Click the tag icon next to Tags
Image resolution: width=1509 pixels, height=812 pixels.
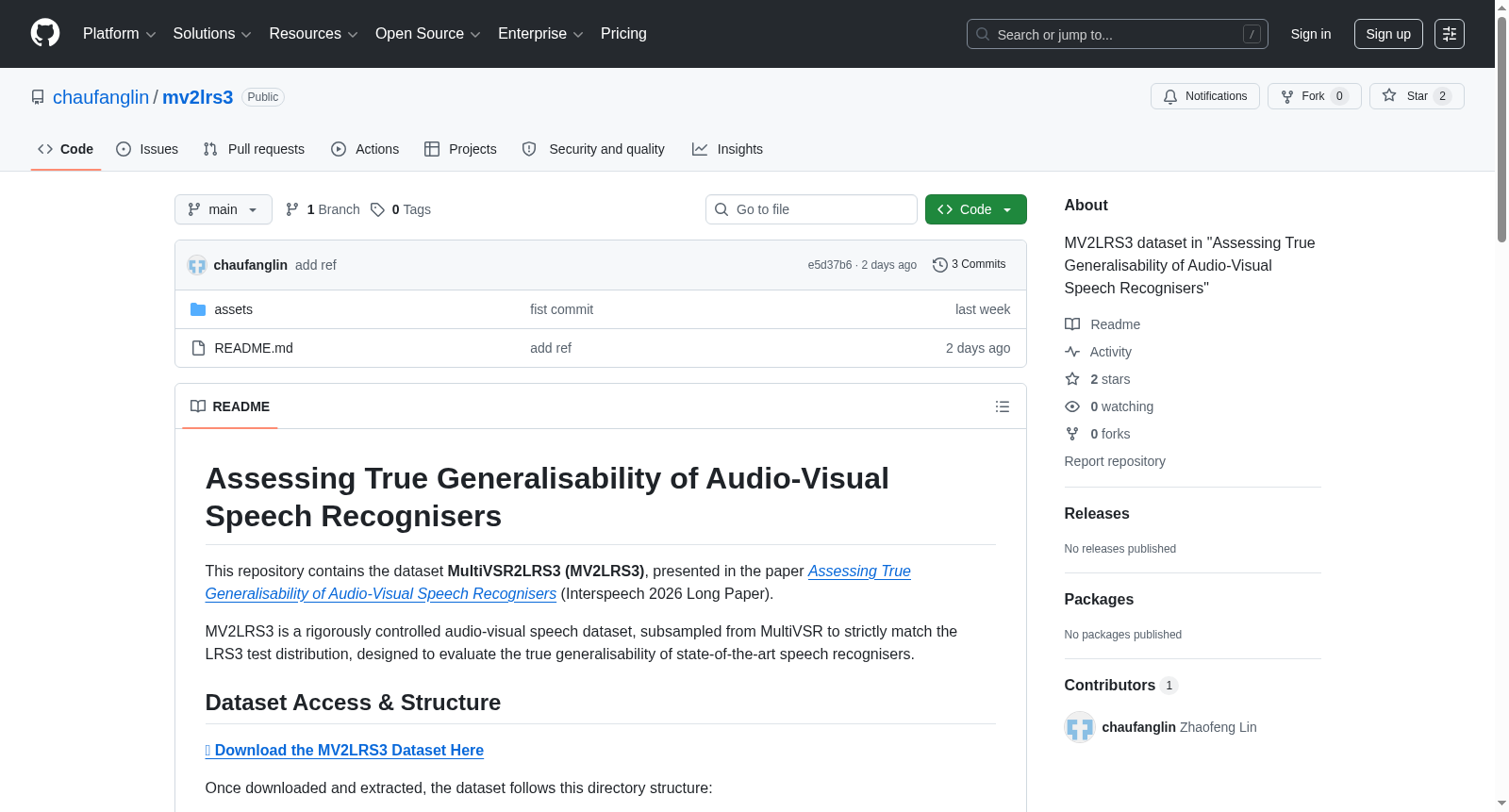click(x=378, y=209)
